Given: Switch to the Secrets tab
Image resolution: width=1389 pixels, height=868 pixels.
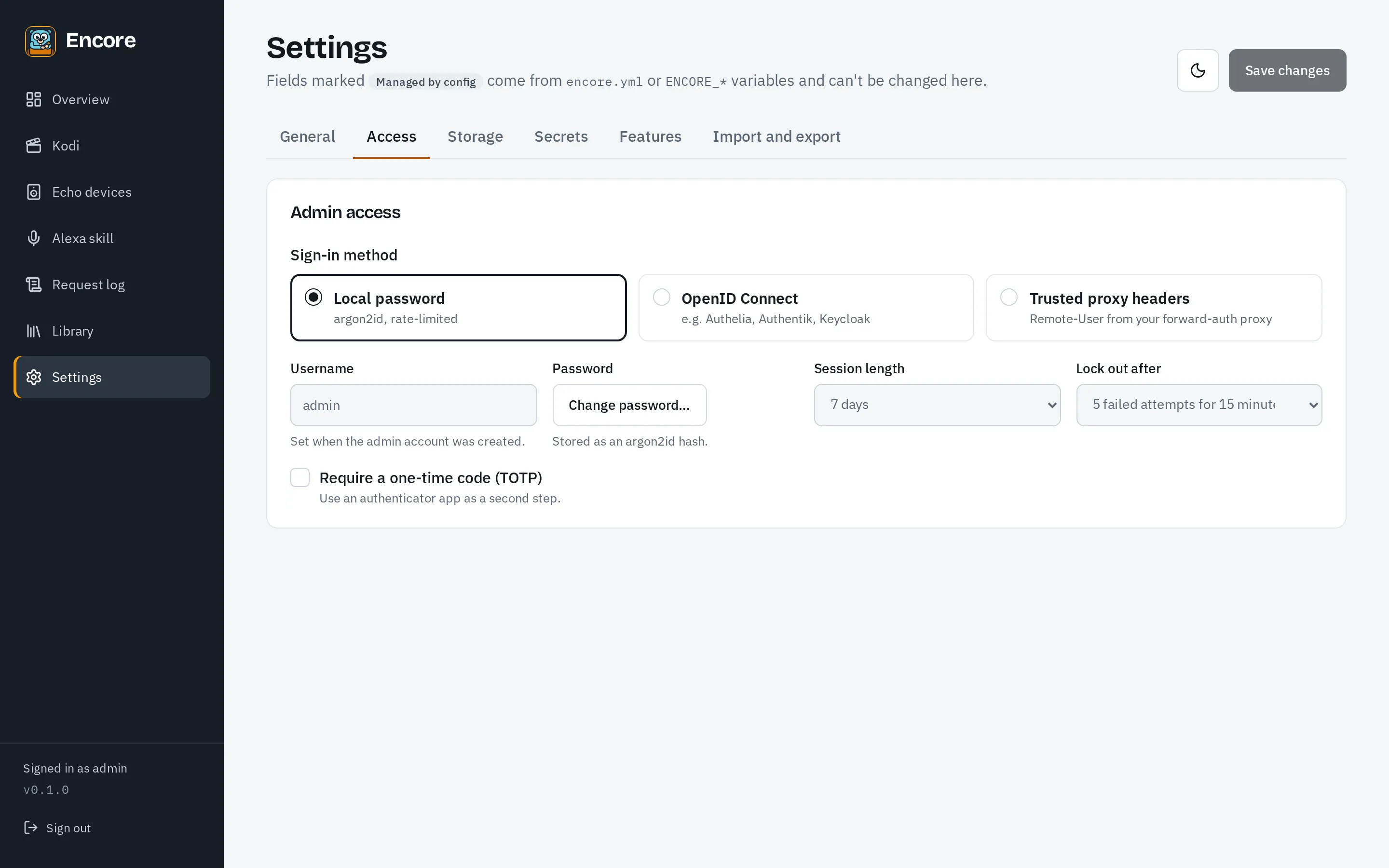Looking at the screenshot, I should coord(561,136).
